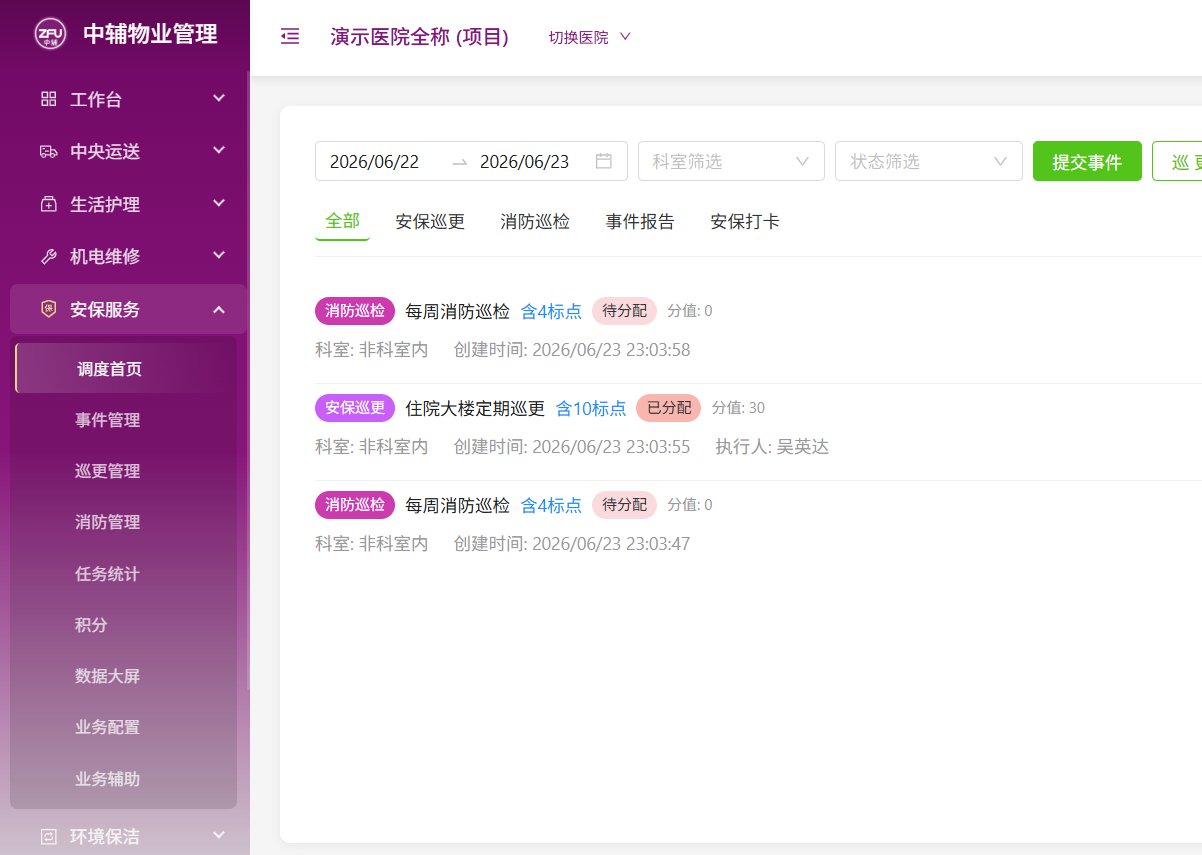The height and width of the screenshot is (855, 1202).
Task: Click the 安保服务 shield icon
Action: 48,309
